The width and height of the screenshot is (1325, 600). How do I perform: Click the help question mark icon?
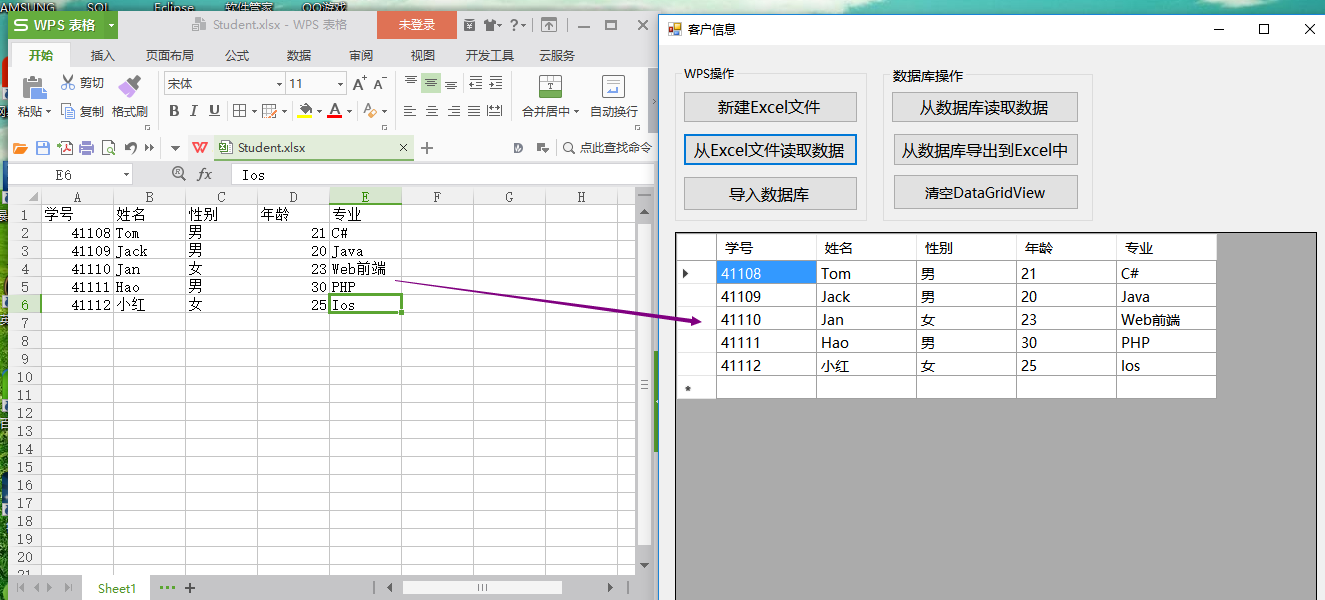coord(516,25)
